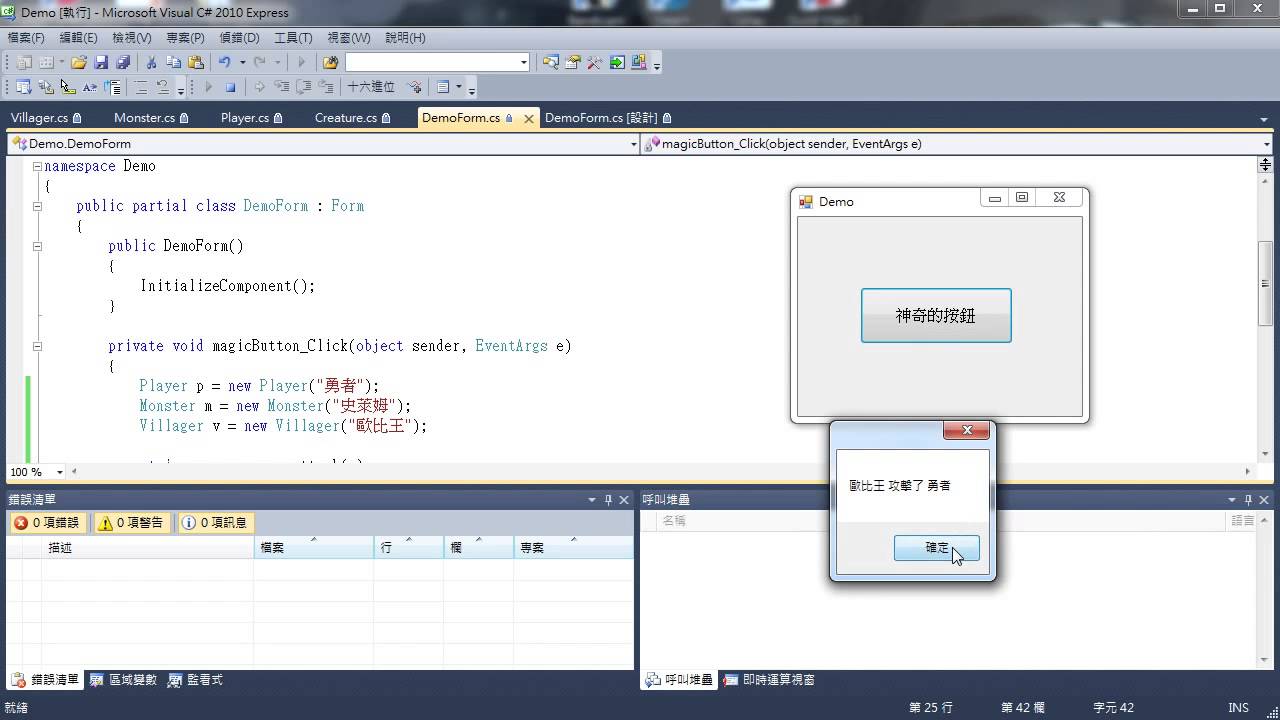Collapse the DemoForm() constructor outline
The width and height of the screenshot is (1280, 720).
coord(37,246)
